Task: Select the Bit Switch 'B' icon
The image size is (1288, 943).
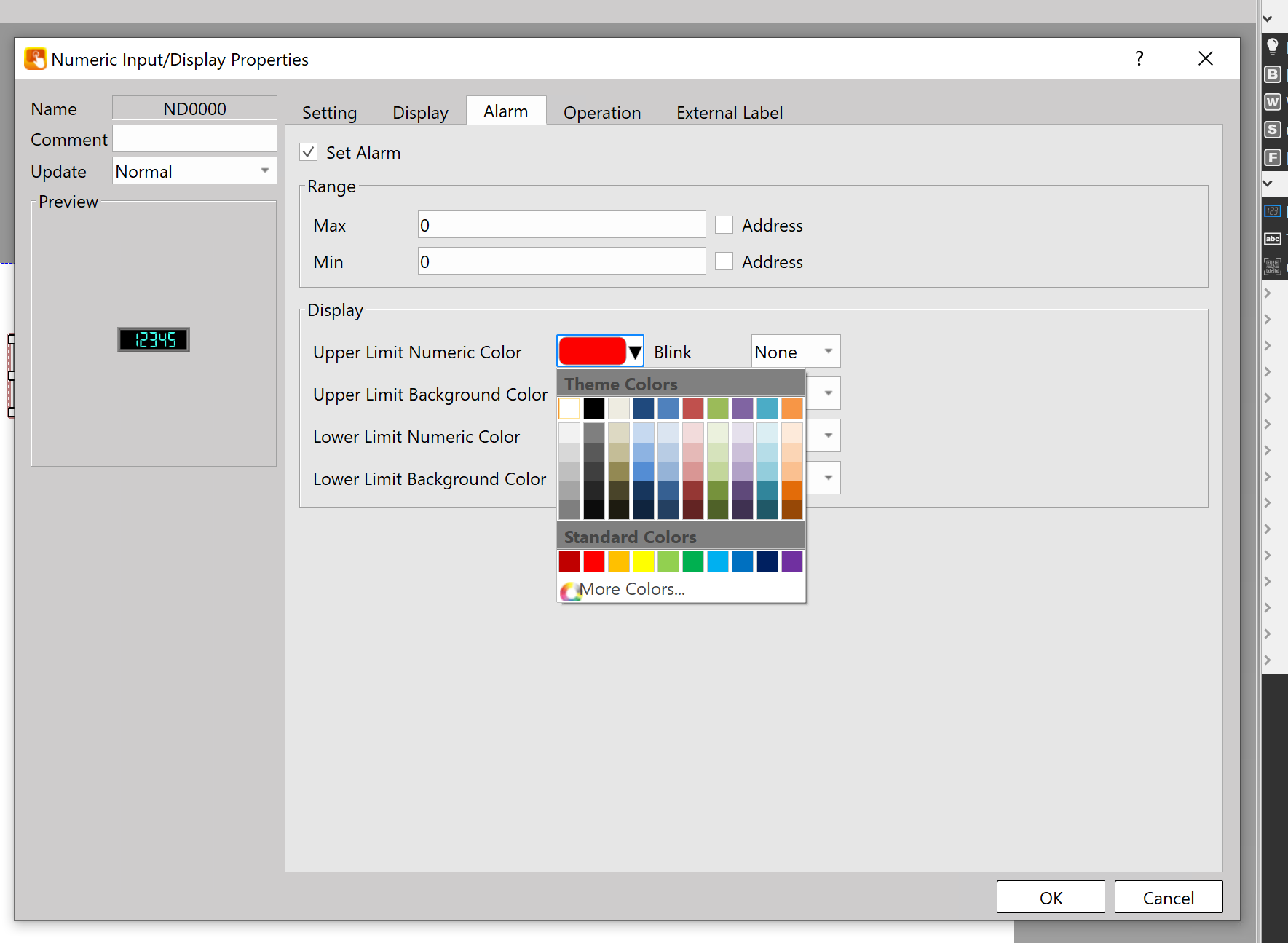Action: pyautogui.click(x=1272, y=74)
